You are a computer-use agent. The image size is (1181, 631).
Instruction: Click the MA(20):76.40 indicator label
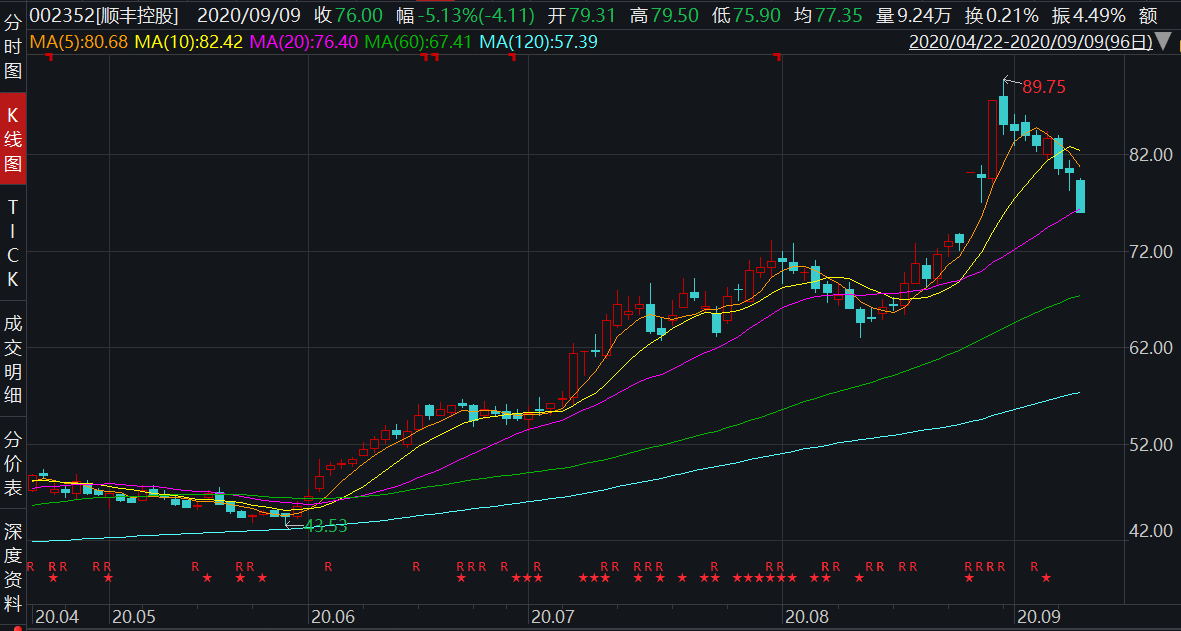304,42
